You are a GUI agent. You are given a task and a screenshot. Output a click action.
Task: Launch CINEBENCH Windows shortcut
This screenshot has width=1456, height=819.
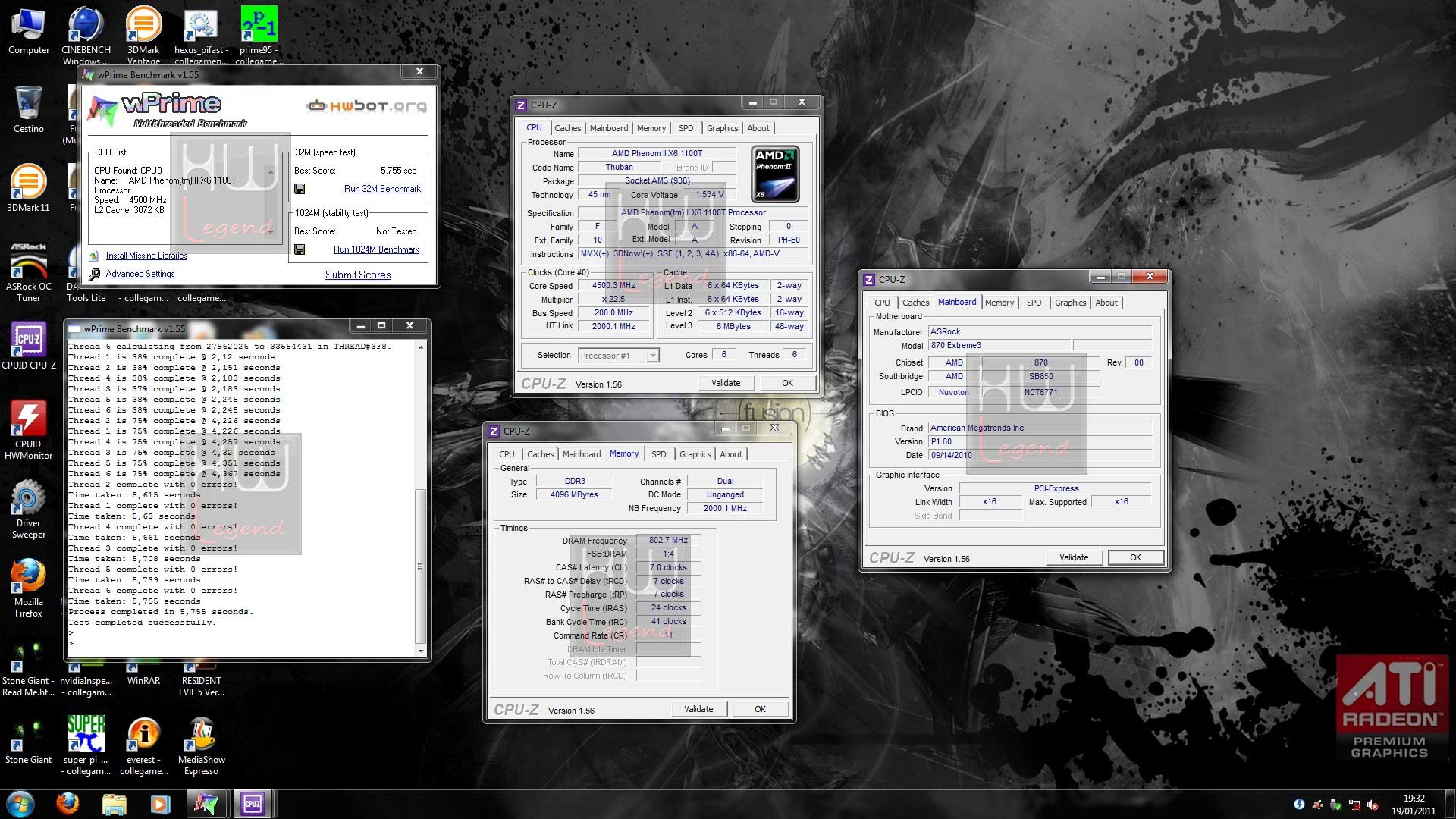pyautogui.click(x=86, y=34)
